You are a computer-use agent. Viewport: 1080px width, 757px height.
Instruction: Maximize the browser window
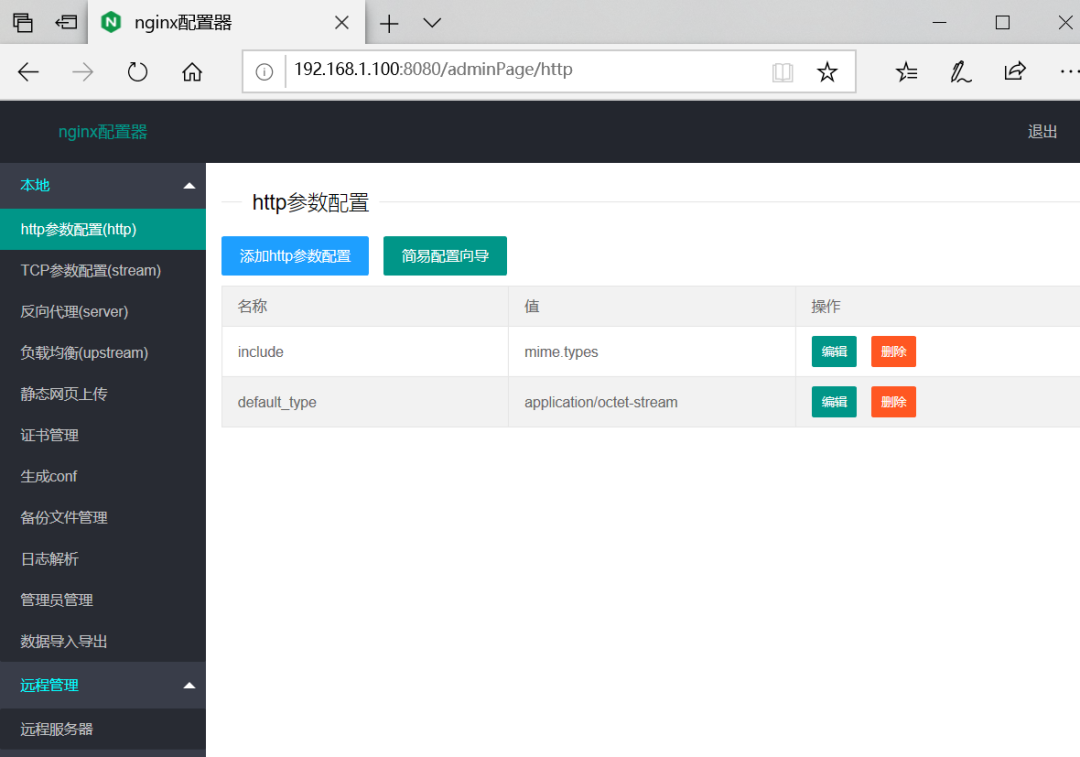pyautogui.click(x=1003, y=23)
